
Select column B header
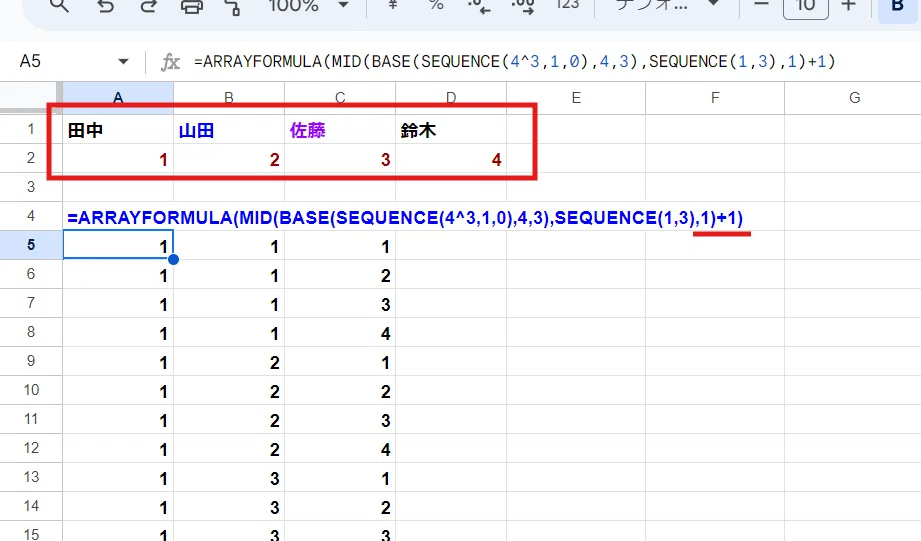229,98
